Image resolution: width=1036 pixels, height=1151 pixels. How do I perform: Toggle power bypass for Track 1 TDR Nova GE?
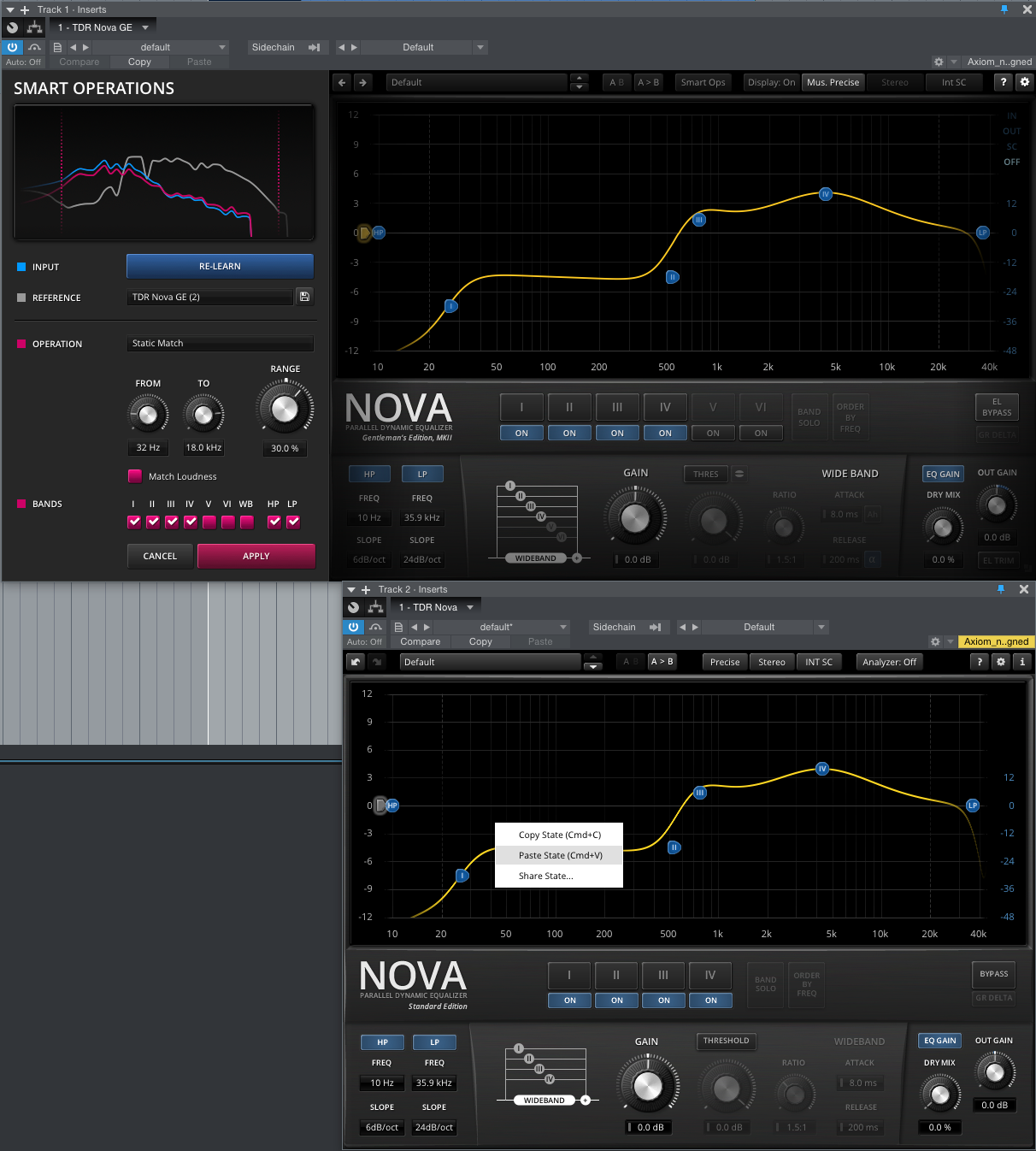pos(12,47)
